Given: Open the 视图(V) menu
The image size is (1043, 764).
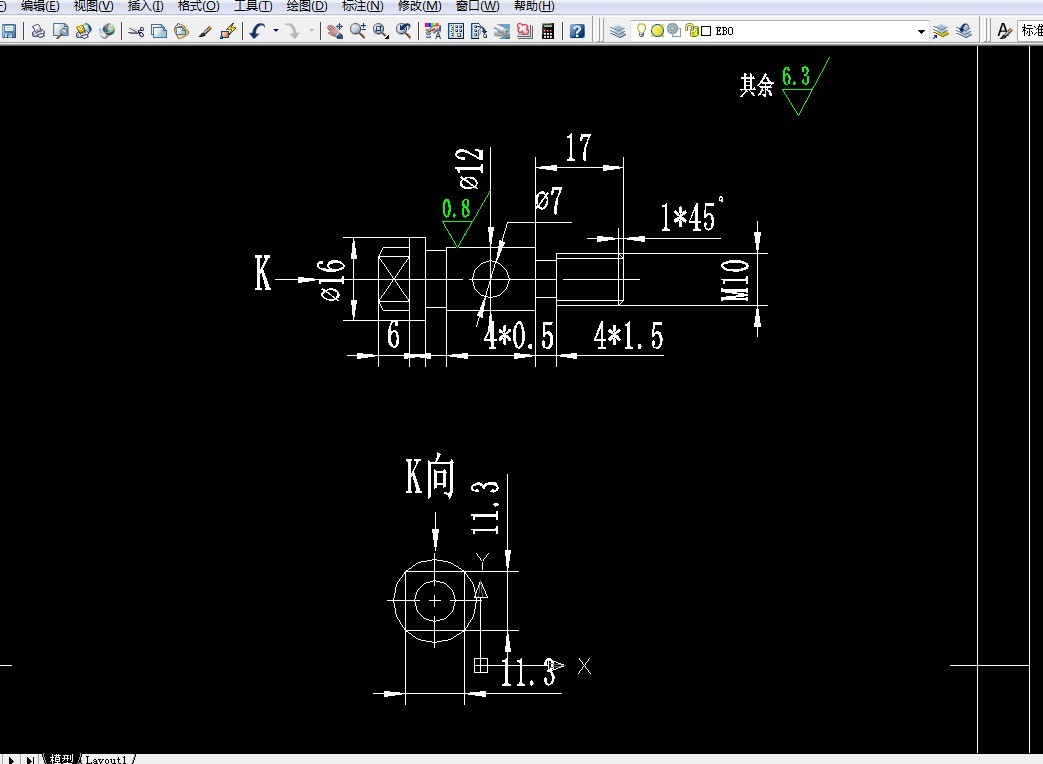Looking at the screenshot, I should (93, 6).
